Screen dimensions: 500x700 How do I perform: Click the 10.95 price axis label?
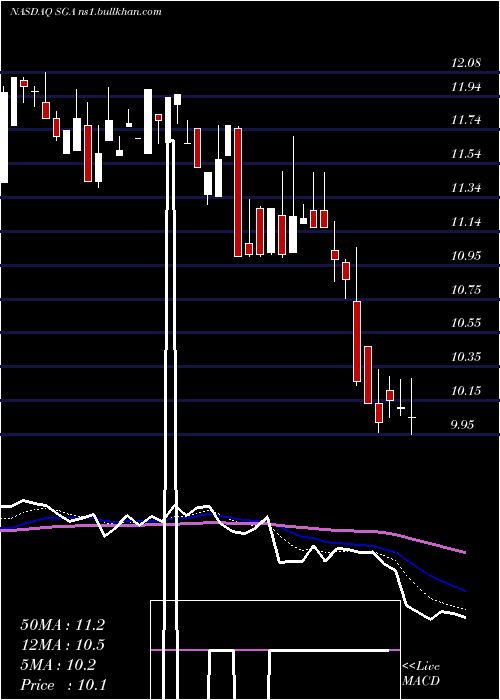coord(466,255)
